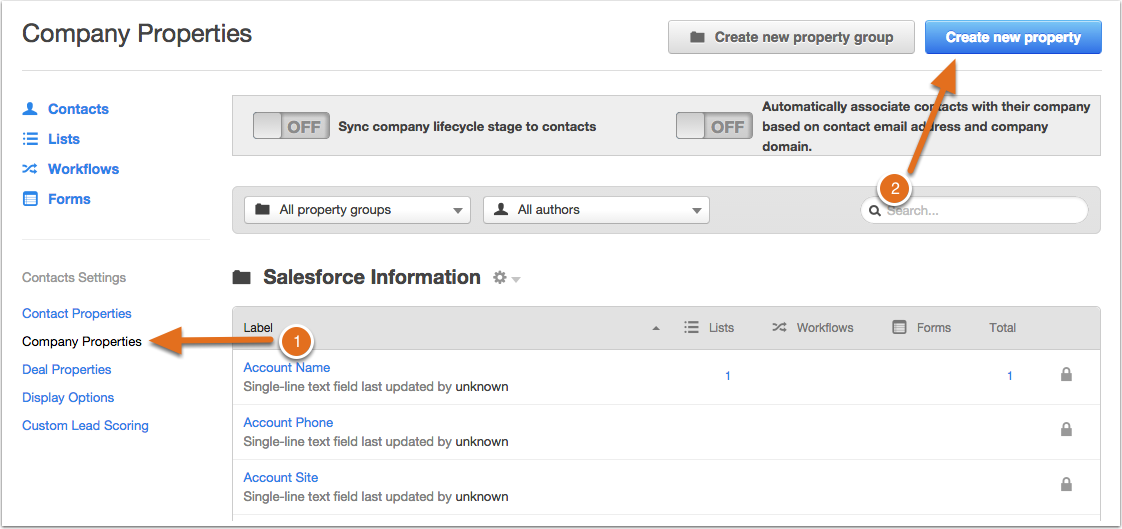Open Salesforce Information gear settings menu

point(506,278)
